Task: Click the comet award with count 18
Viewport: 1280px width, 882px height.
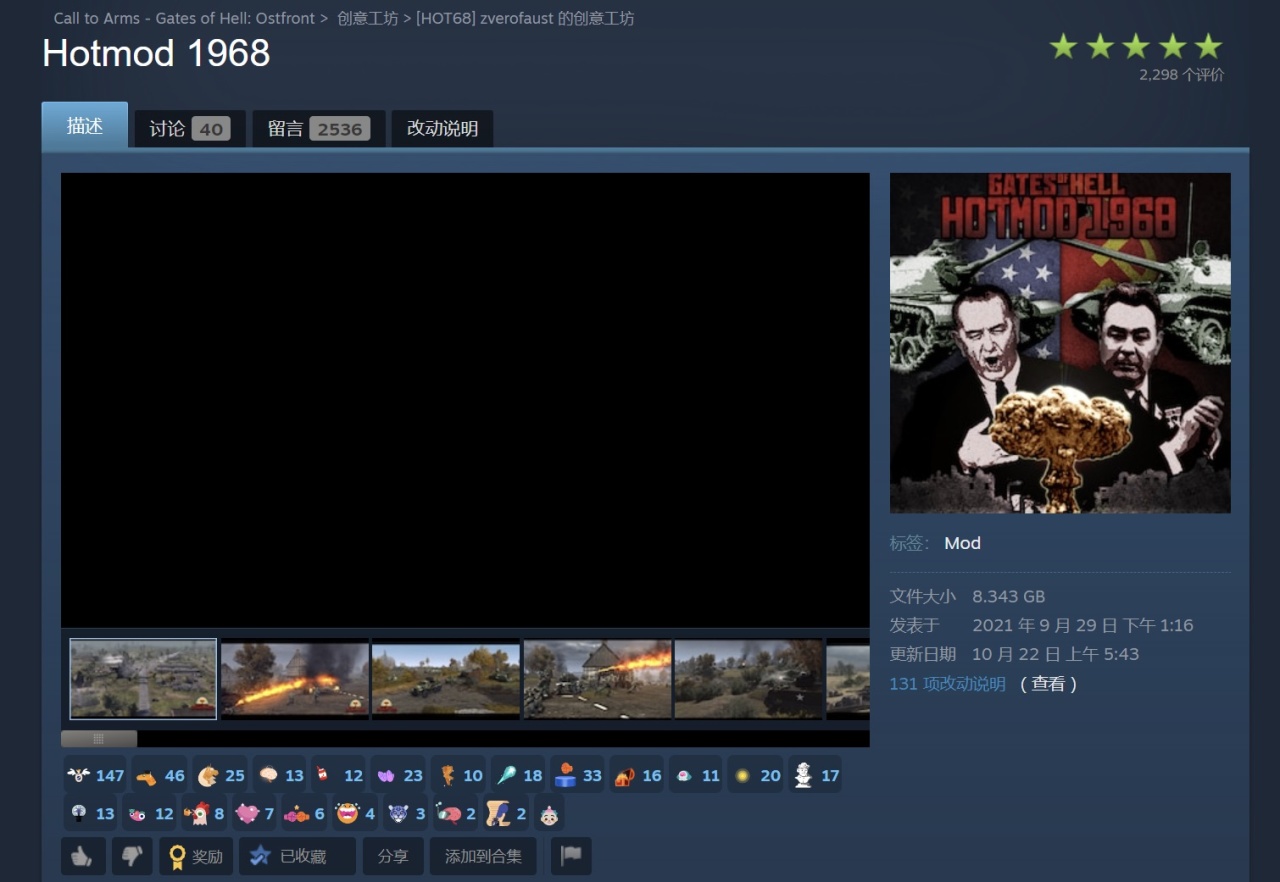Action: [x=518, y=775]
